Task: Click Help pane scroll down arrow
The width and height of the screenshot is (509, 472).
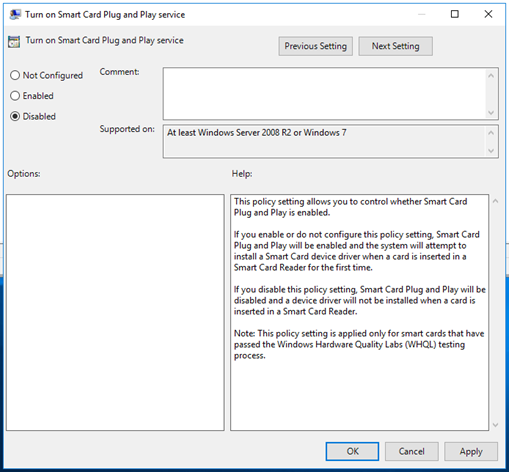Action: pos(496,425)
